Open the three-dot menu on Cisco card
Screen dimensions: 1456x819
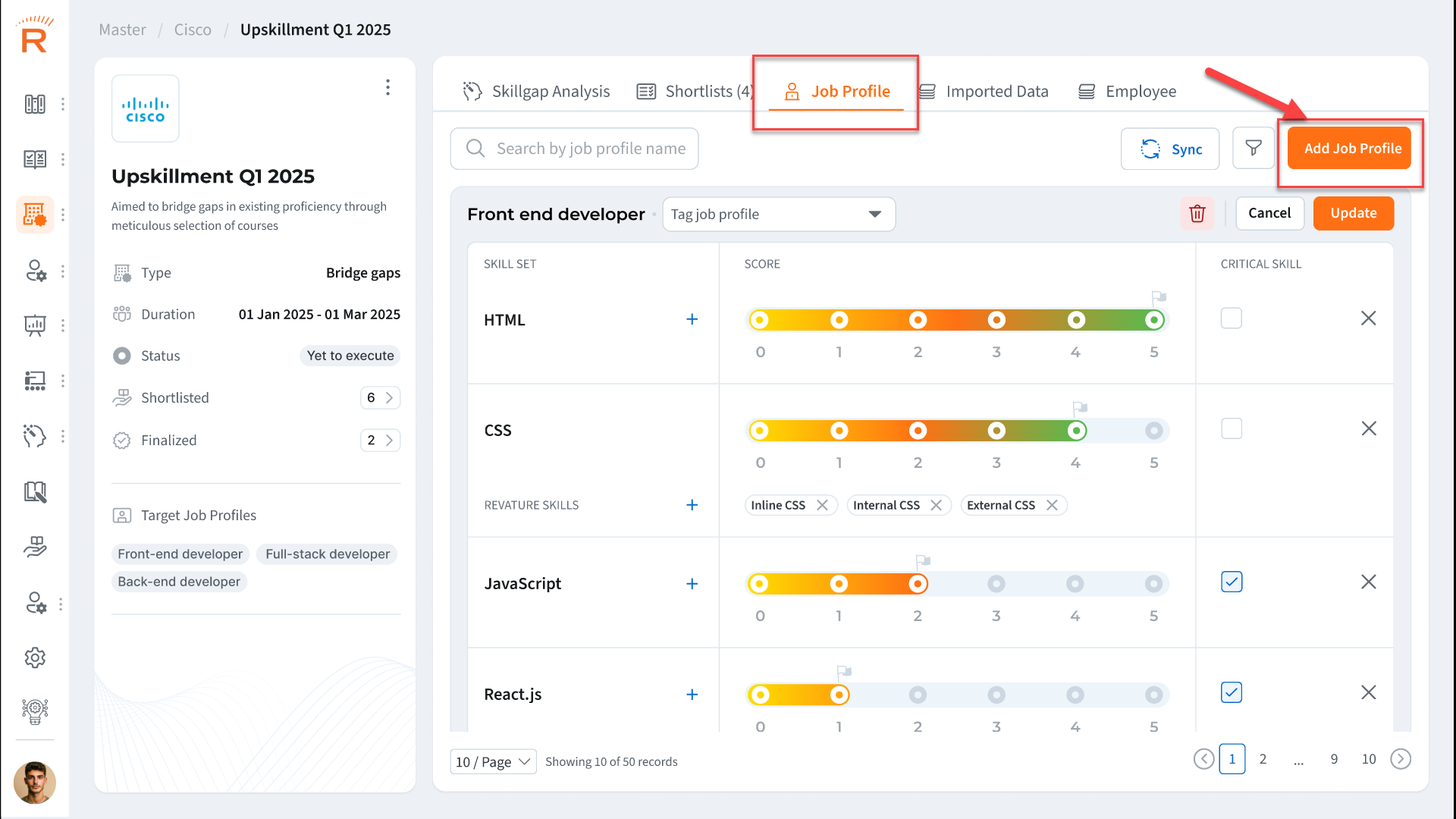(x=388, y=88)
